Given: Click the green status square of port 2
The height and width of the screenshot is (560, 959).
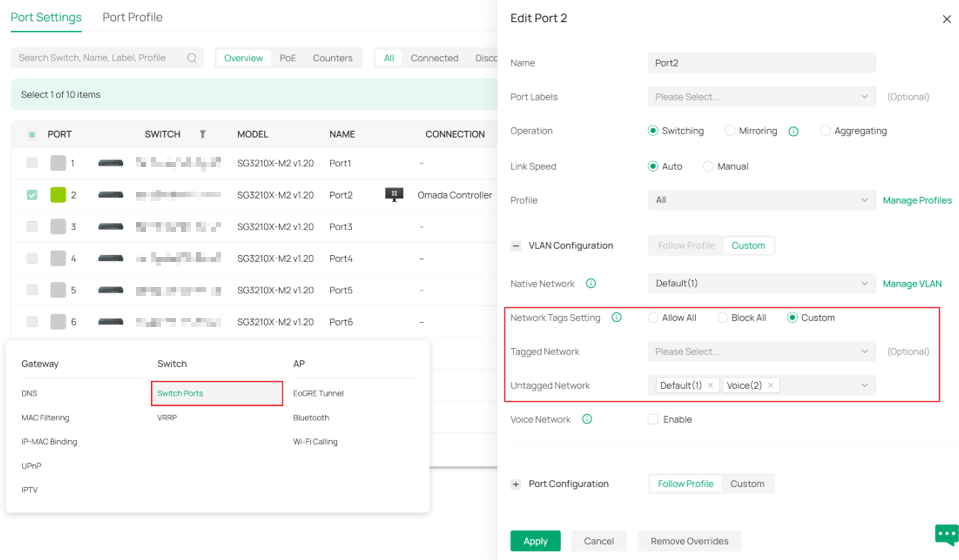Looking at the screenshot, I should coord(58,194).
